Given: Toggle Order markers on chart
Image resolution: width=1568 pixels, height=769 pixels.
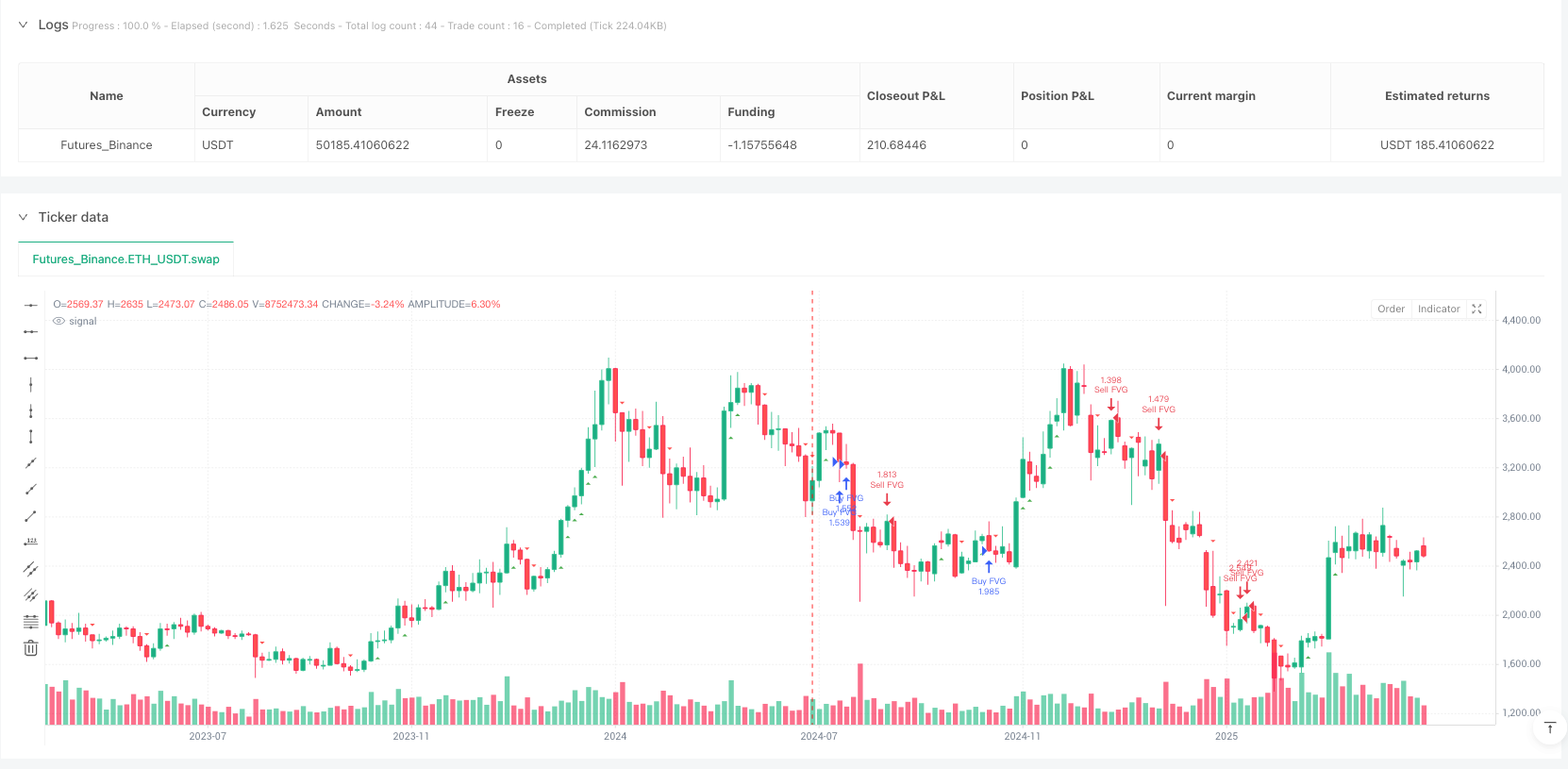Looking at the screenshot, I should (x=1391, y=309).
